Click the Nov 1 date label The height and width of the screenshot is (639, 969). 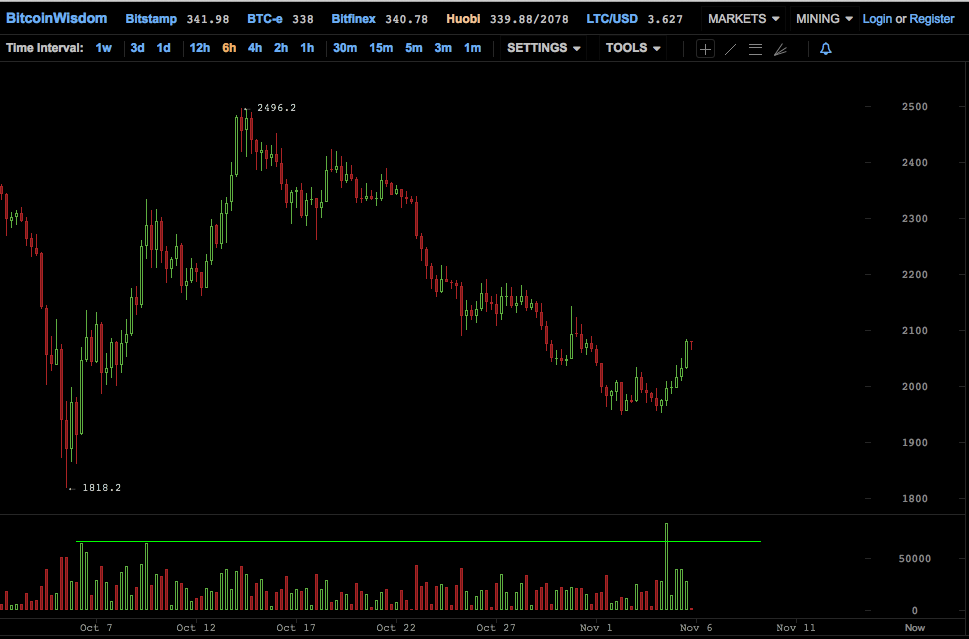pos(596,628)
